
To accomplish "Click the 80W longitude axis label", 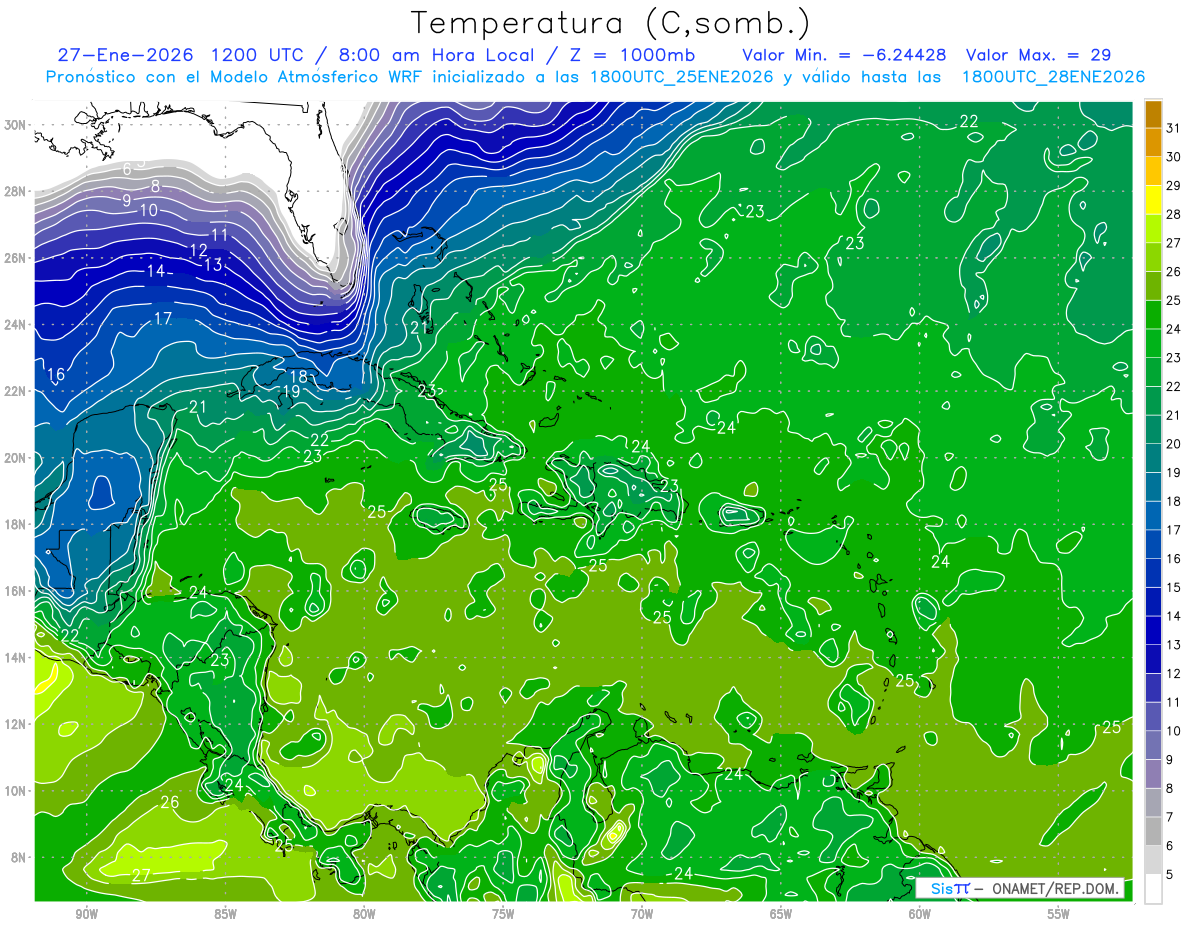I will click(364, 914).
